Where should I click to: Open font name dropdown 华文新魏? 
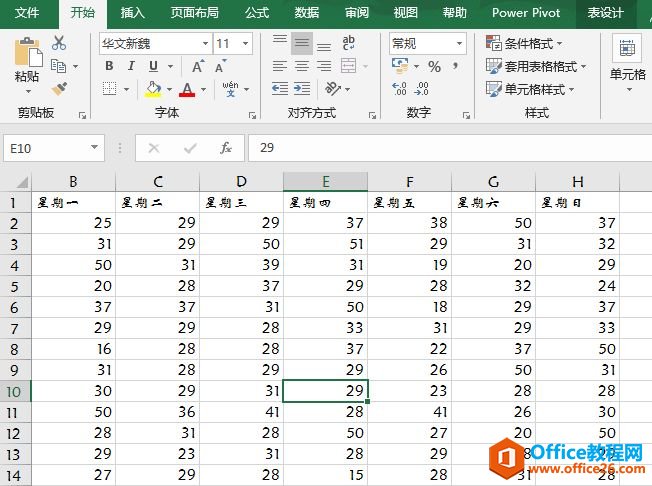click(x=205, y=43)
